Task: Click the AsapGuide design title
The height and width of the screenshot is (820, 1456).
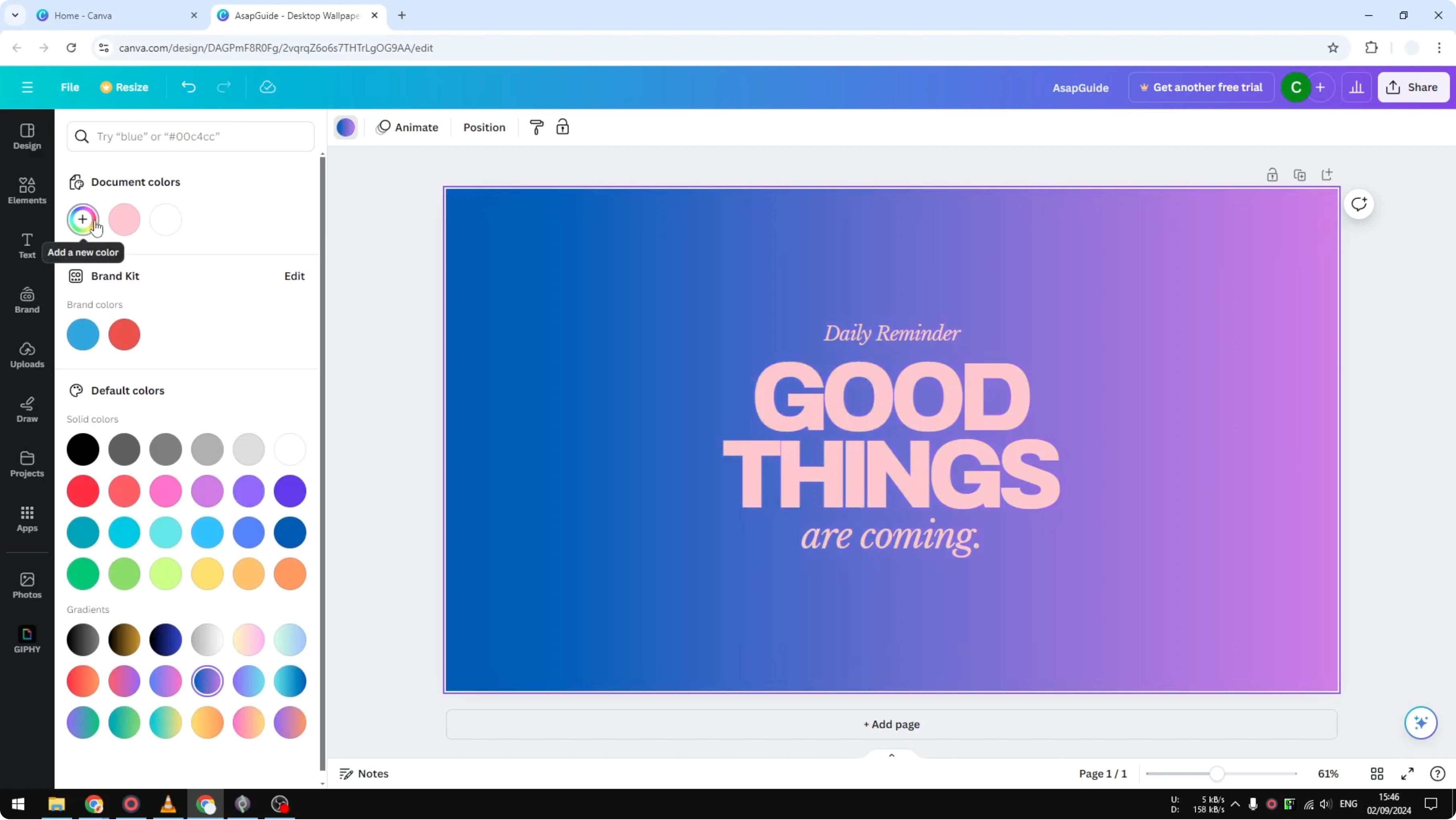Action: 1080,88
